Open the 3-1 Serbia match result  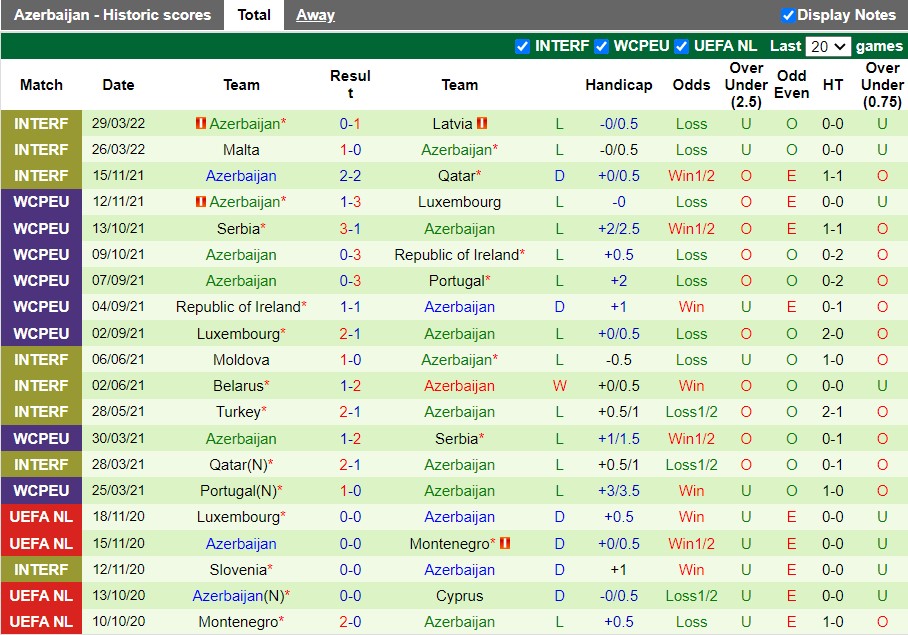click(x=350, y=228)
